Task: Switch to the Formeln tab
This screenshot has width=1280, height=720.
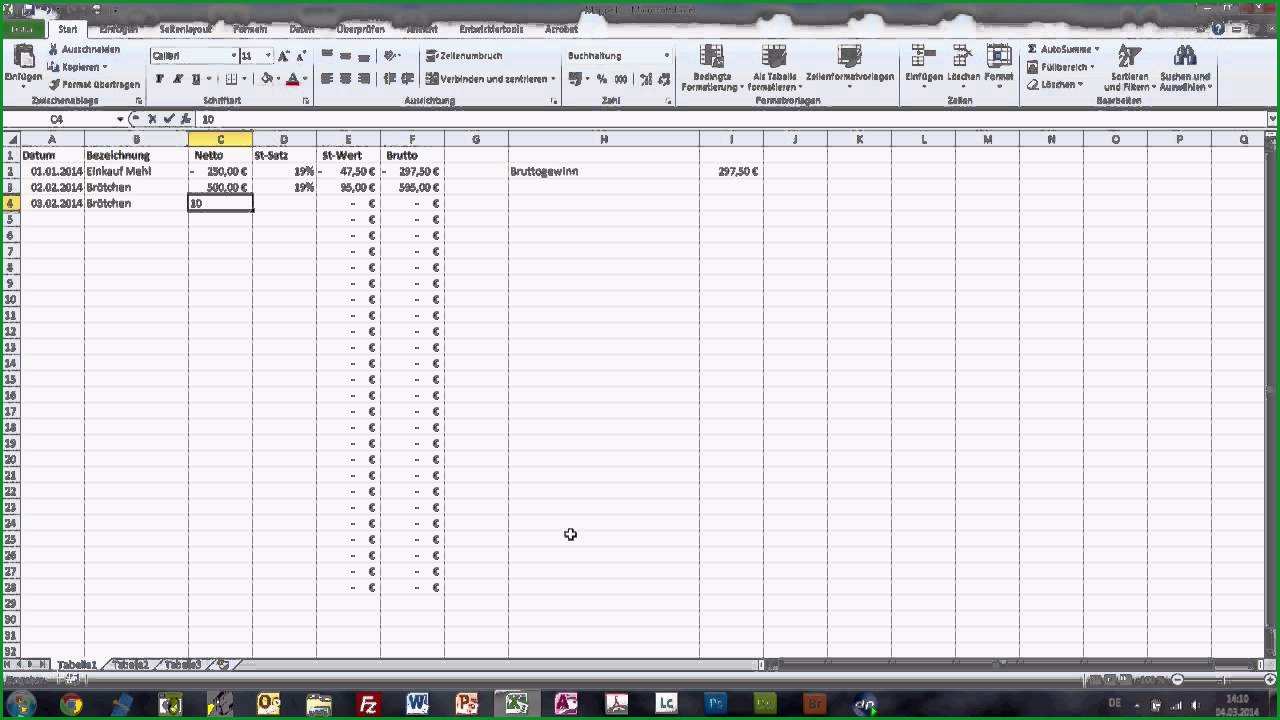Action: [x=250, y=29]
